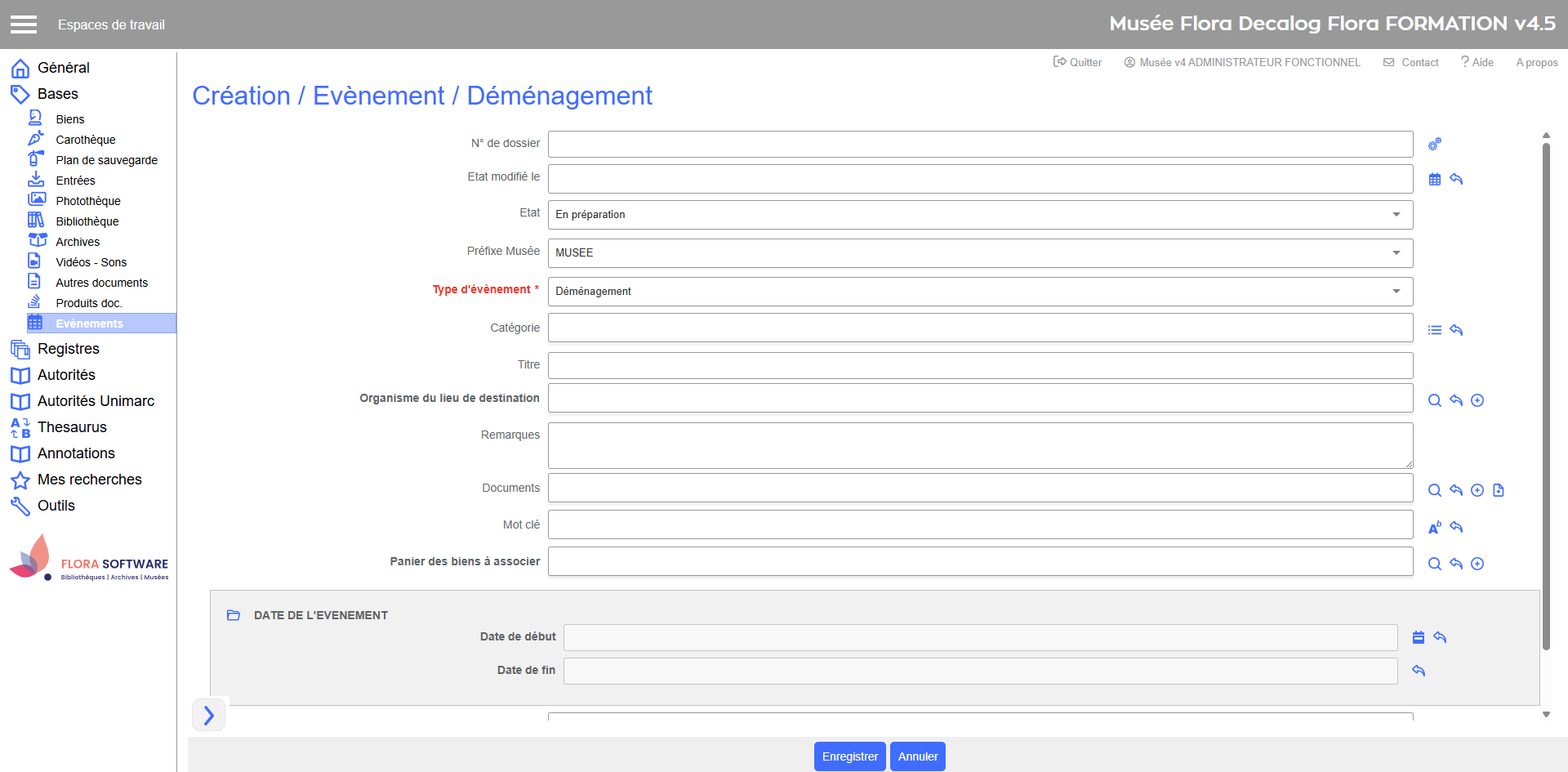
Task: Expand the Préfixe Musée dropdown
Action: [980, 253]
